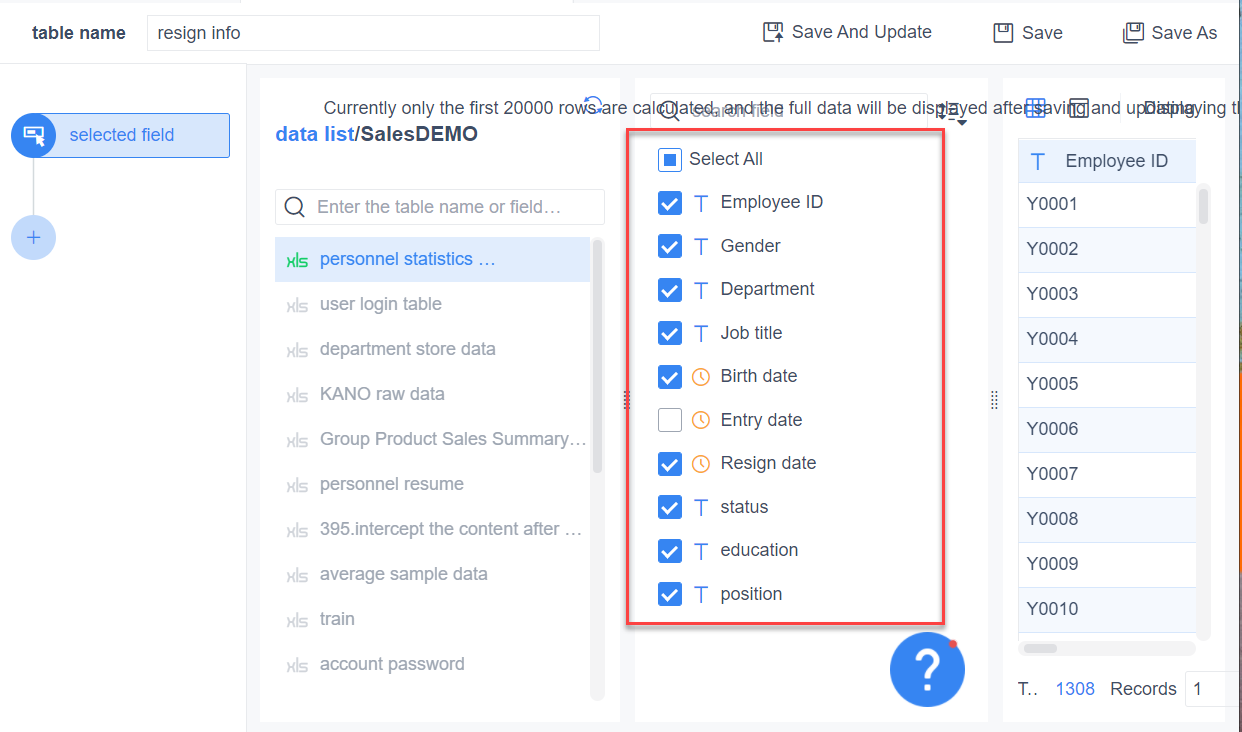The width and height of the screenshot is (1242, 732).
Task: Check the Entry date field checkbox
Action: click(x=670, y=420)
